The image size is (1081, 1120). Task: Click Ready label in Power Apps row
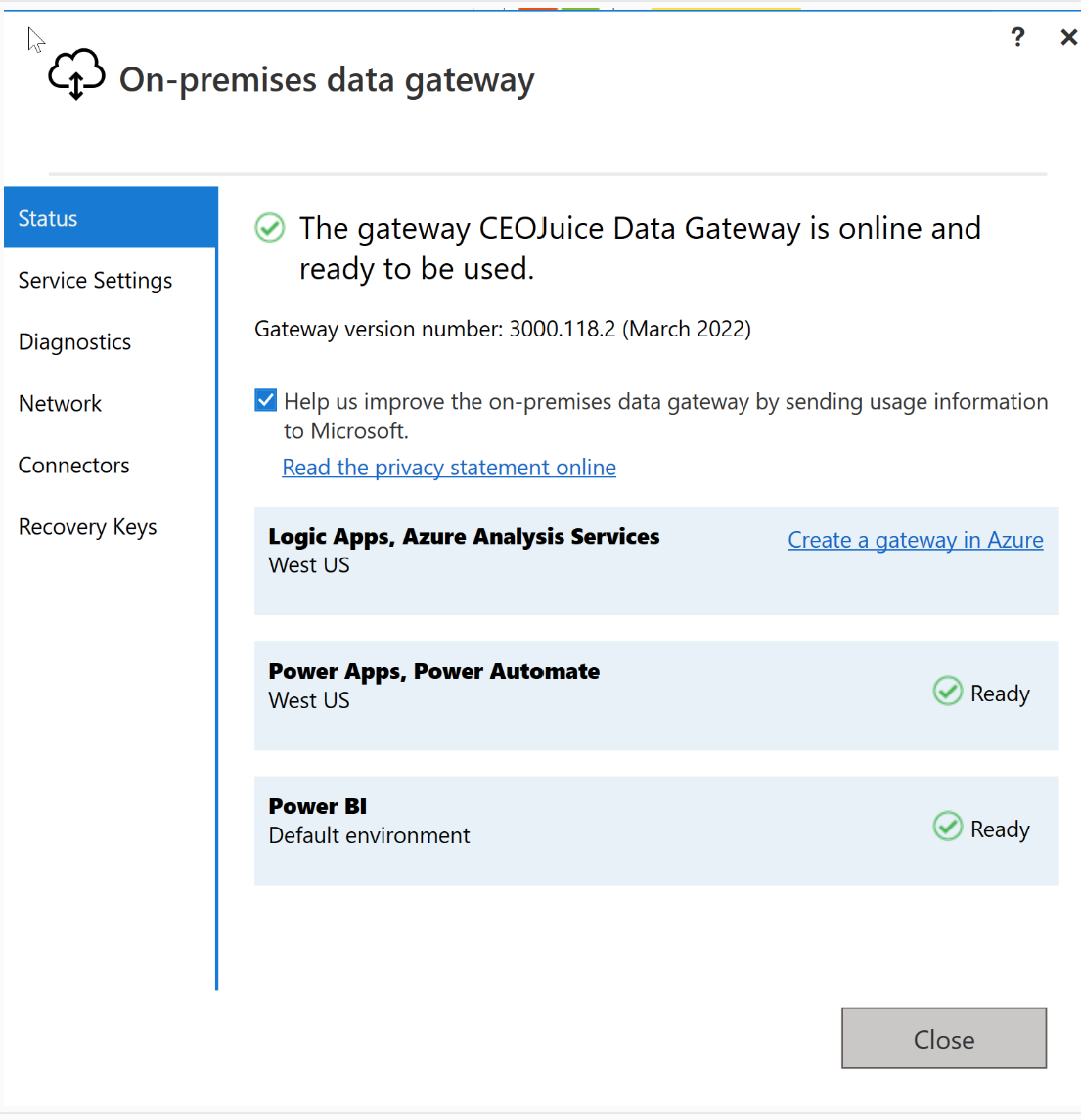[1000, 694]
